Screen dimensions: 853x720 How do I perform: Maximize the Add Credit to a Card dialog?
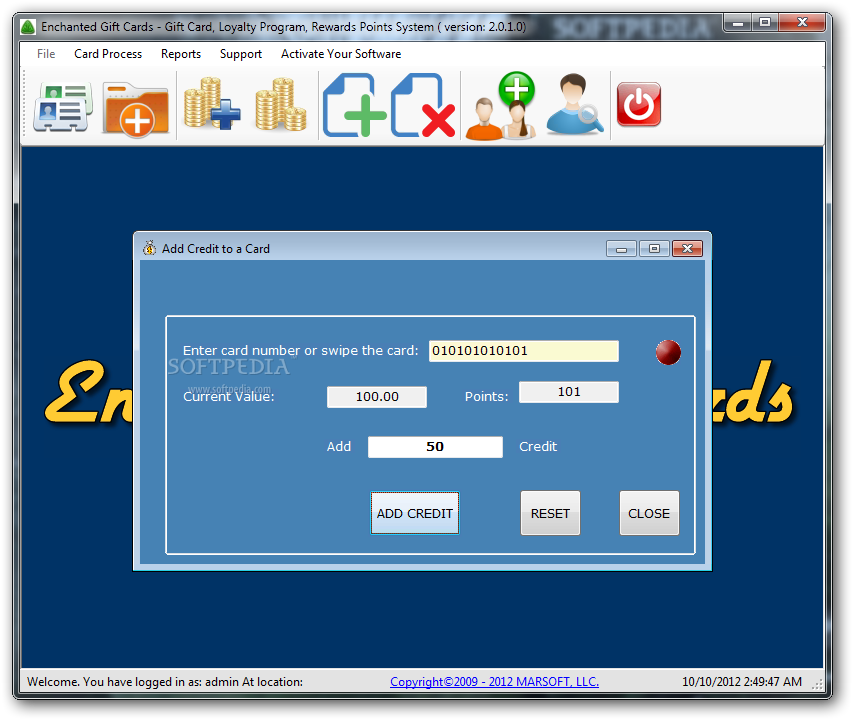[654, 249]
